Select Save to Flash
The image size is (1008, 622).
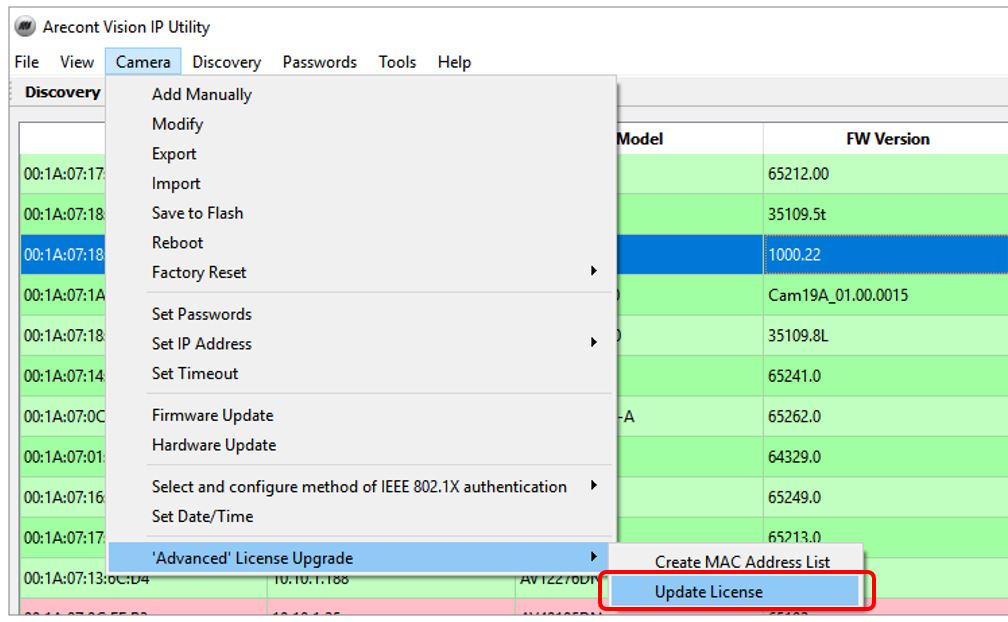pyautogui.click(x=362, y=213)
